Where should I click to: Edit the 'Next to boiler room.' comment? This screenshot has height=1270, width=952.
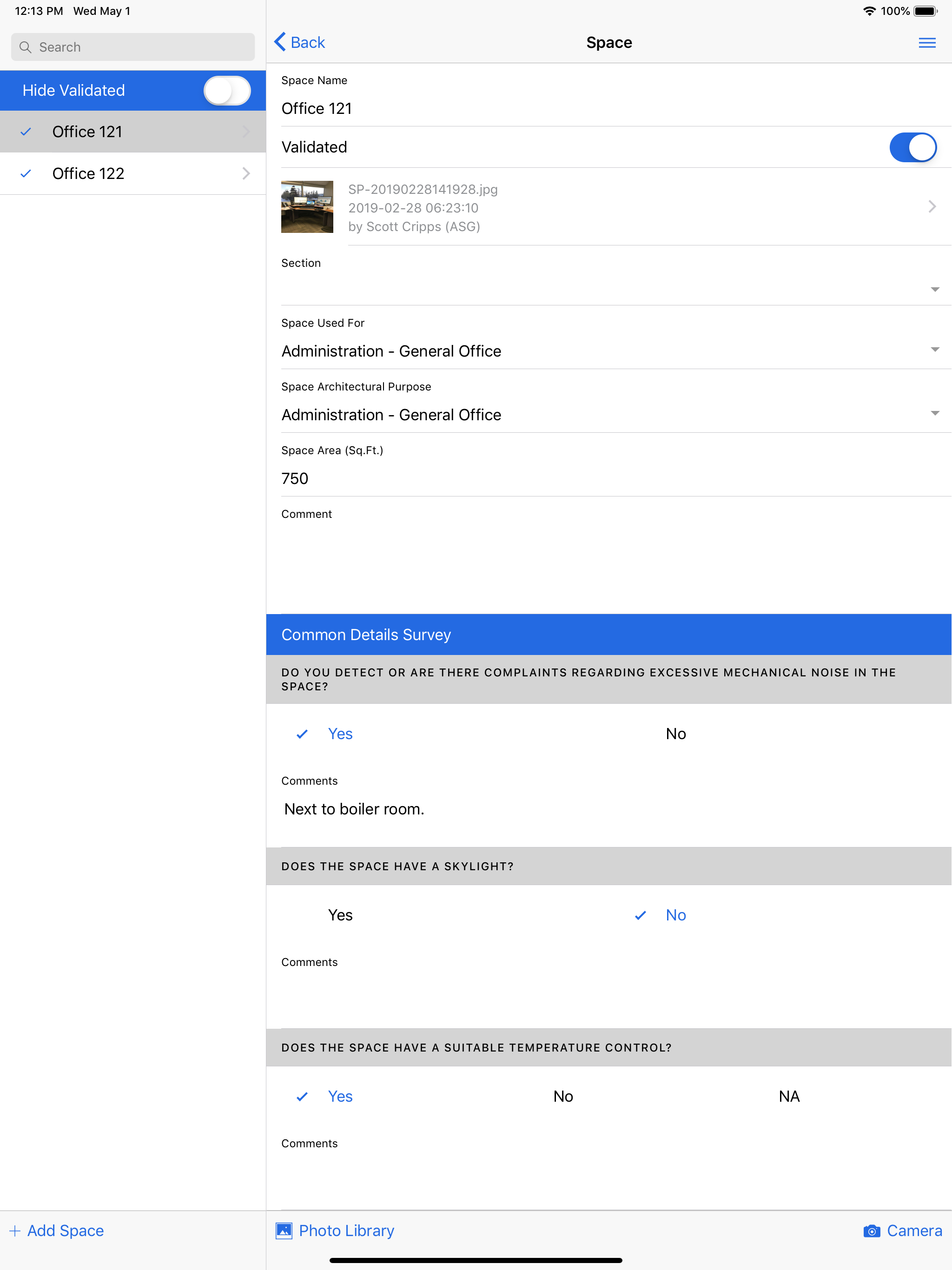pos(354,809)
